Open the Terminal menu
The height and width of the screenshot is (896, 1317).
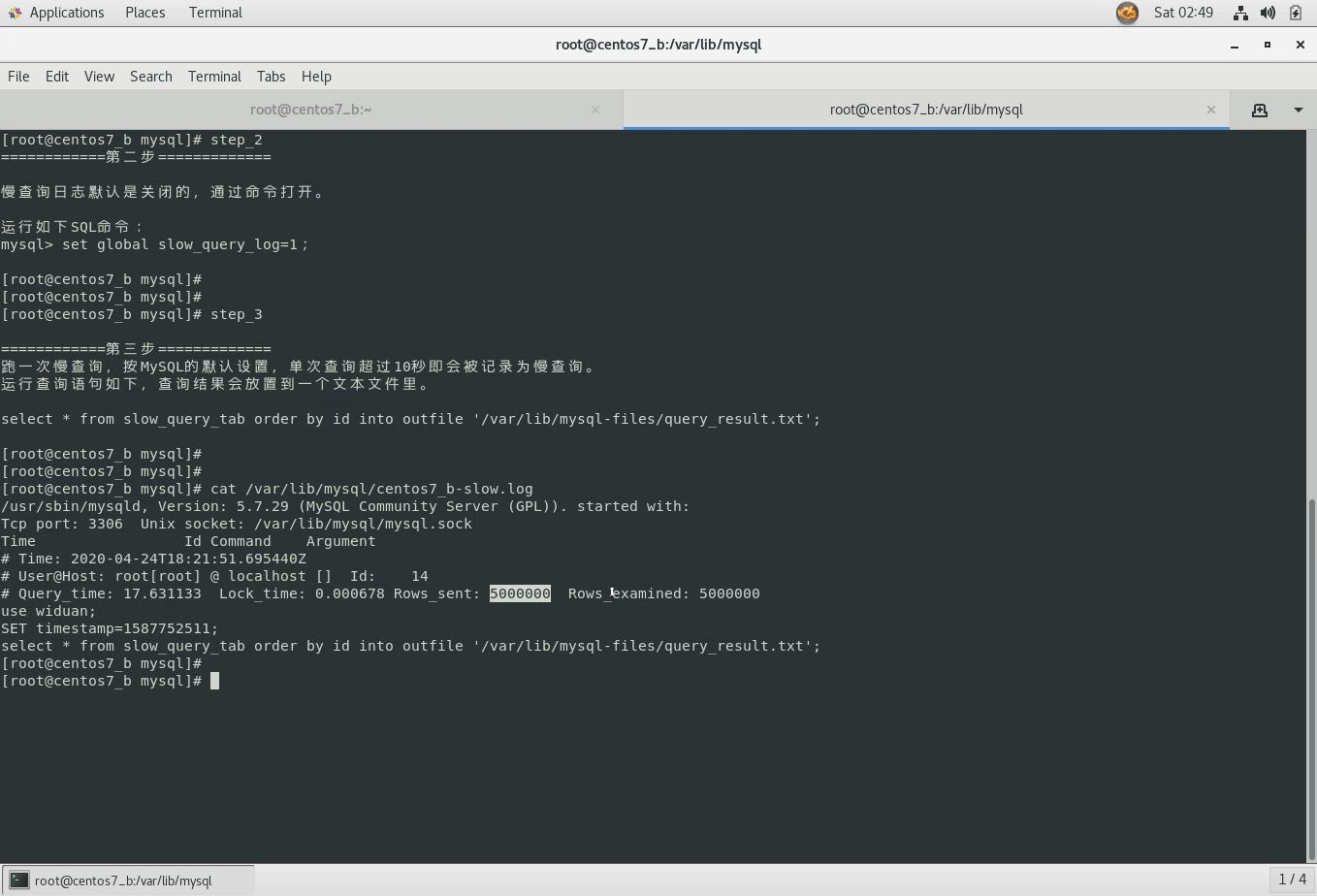coord(214,76)
